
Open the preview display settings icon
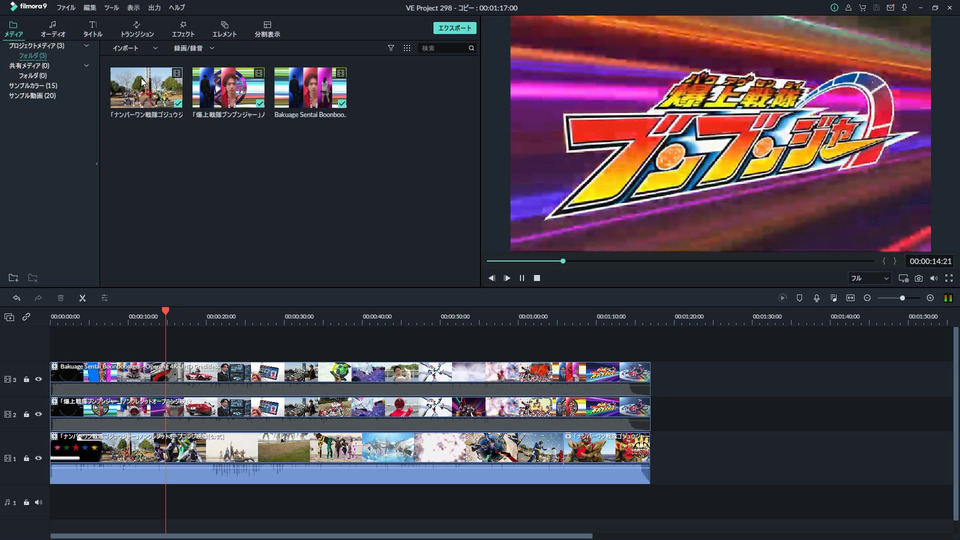click(x=903, y=279)
